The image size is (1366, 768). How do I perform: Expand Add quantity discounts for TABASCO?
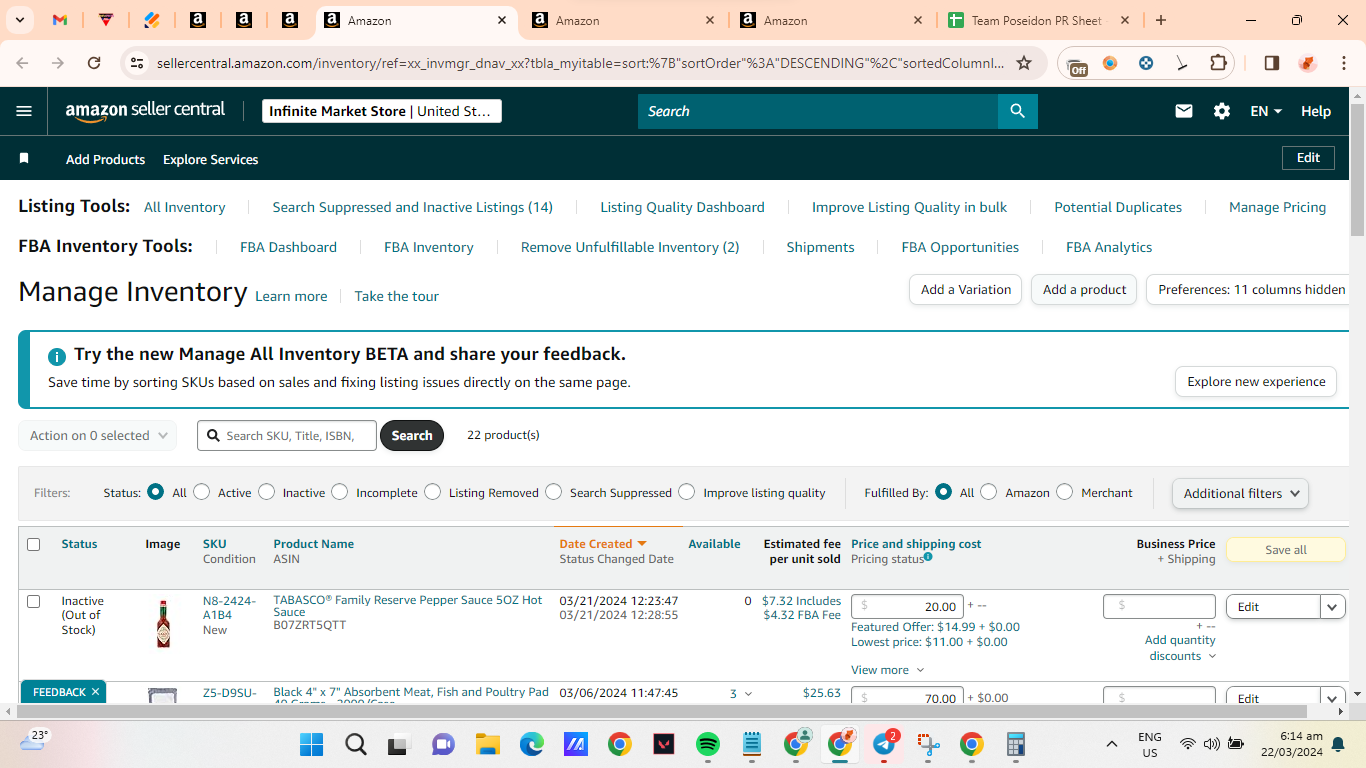pos(1180,648)
